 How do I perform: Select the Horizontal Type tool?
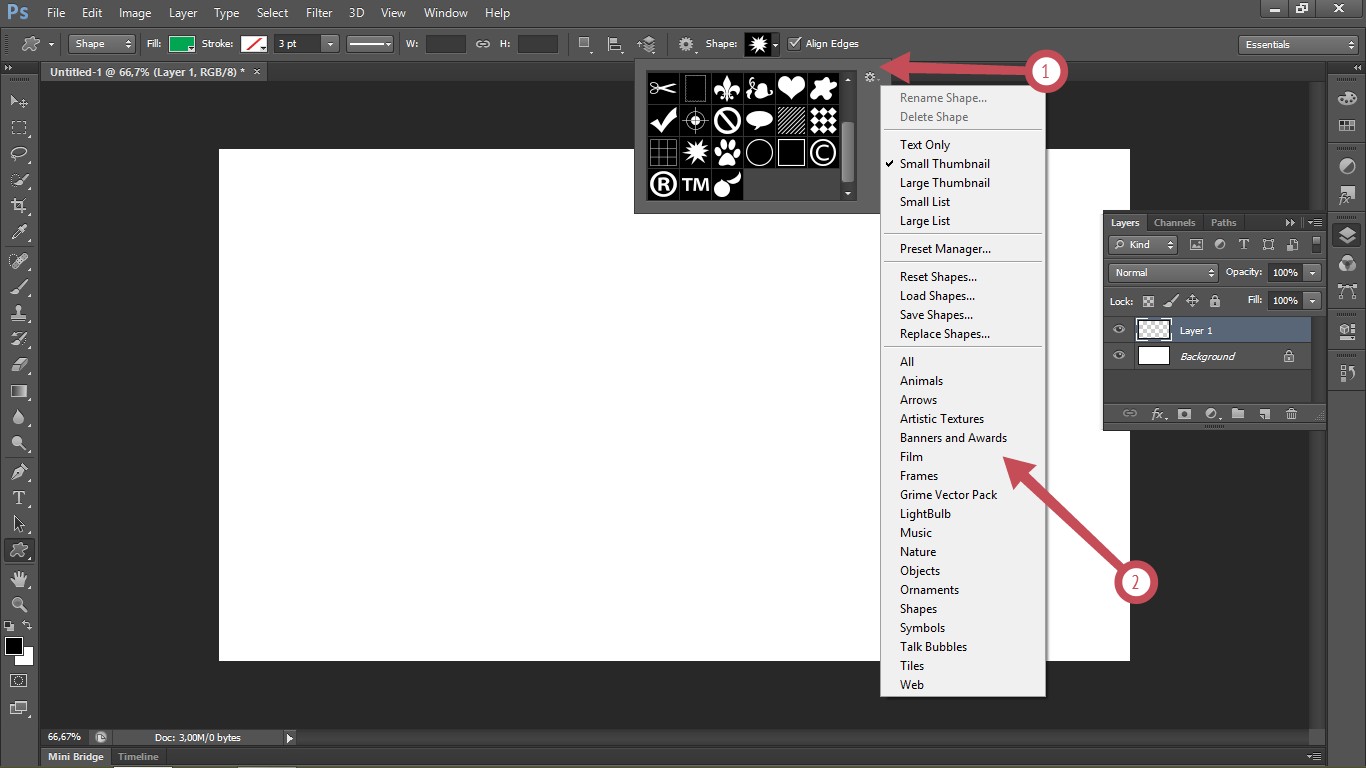coord(19,498)
